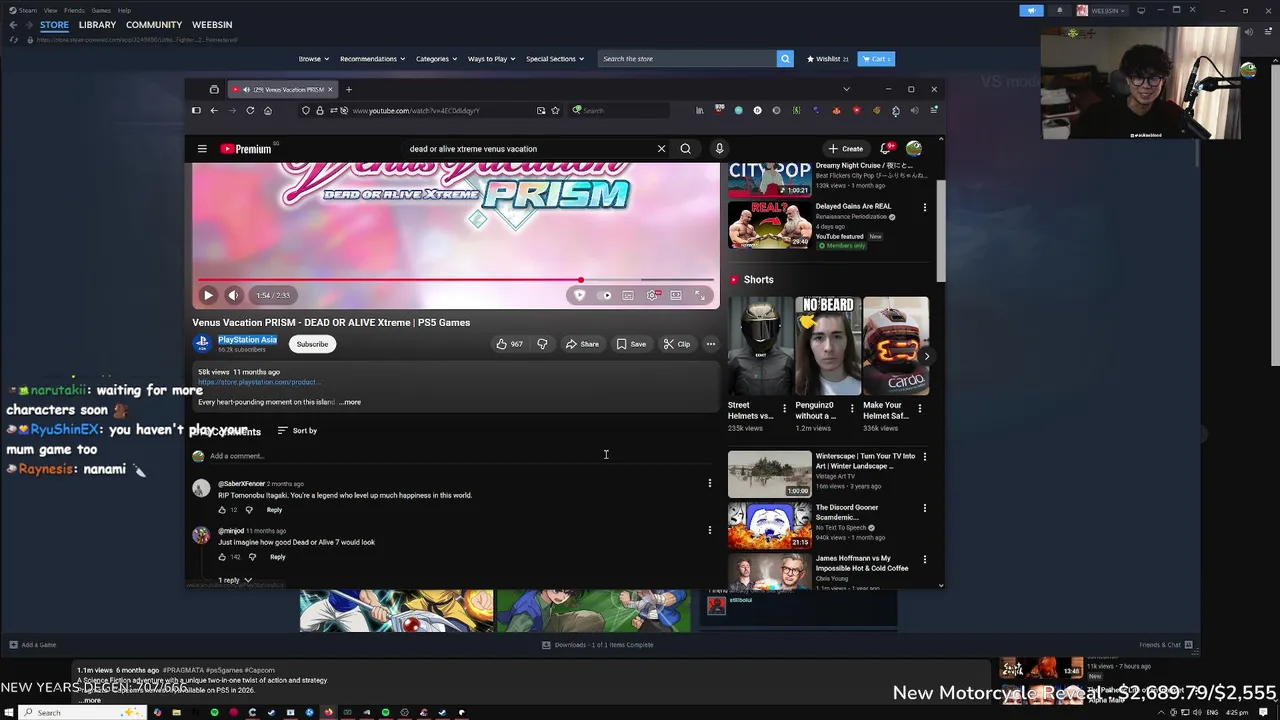
Task: Like the video with 967 likes
Action: [510, 344]
